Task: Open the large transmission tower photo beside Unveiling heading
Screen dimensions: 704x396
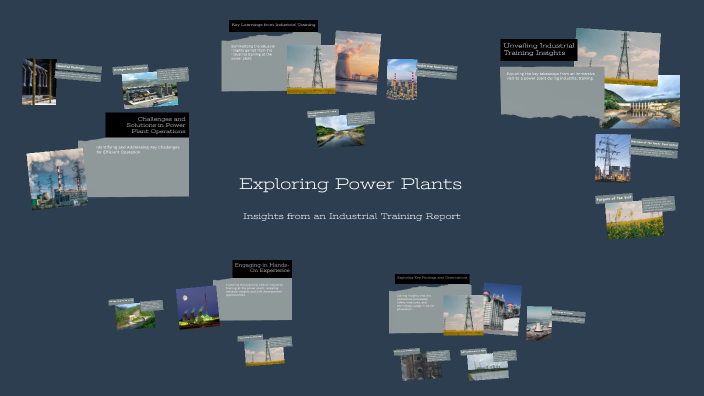Action: tap(618, 57)
